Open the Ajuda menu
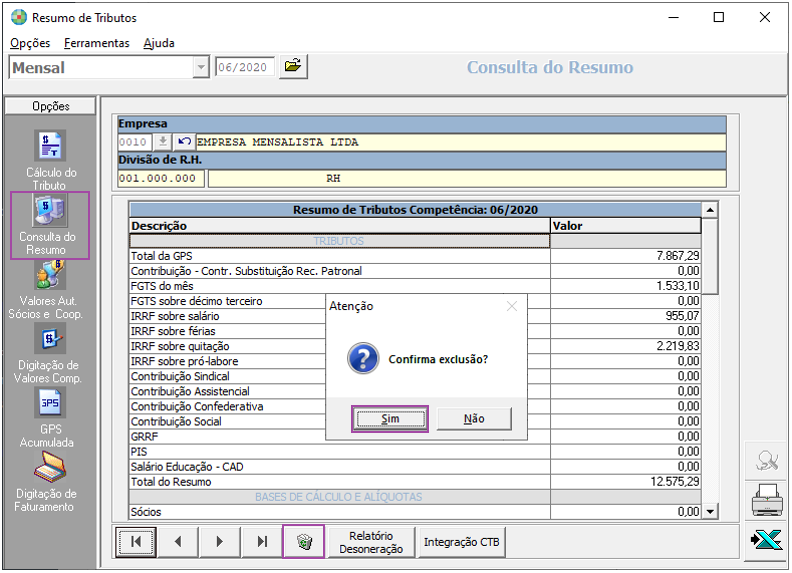The width and height of the screenshot is (792, 573). [159, 43]
